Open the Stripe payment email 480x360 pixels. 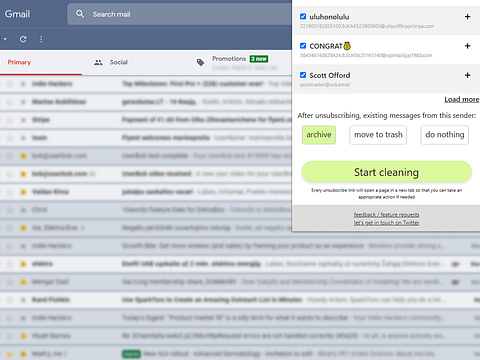(146, 120)
